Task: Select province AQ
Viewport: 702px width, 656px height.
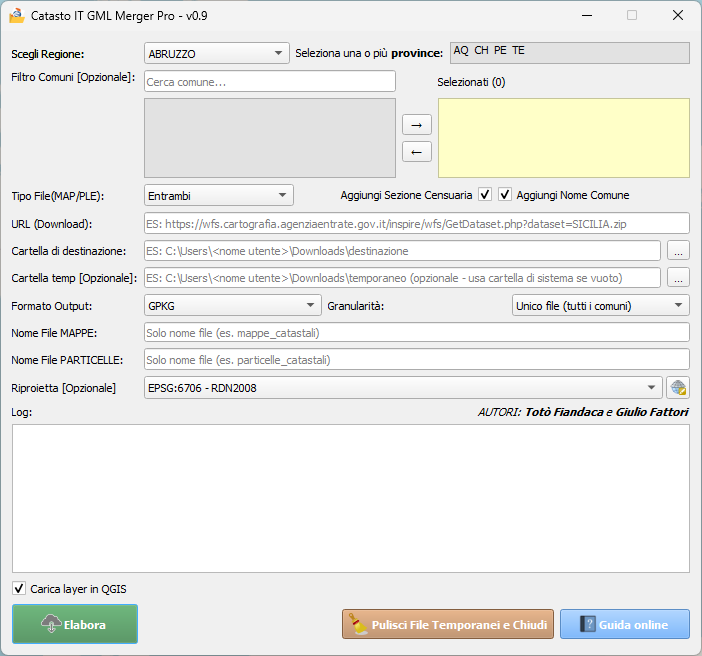Action: pyautogui.click(x=461, y=50)
